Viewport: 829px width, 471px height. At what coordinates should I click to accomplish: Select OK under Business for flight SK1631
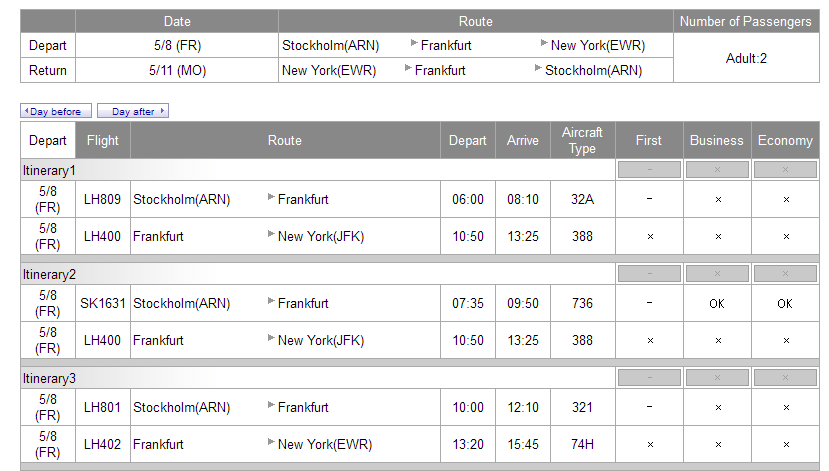717,303
